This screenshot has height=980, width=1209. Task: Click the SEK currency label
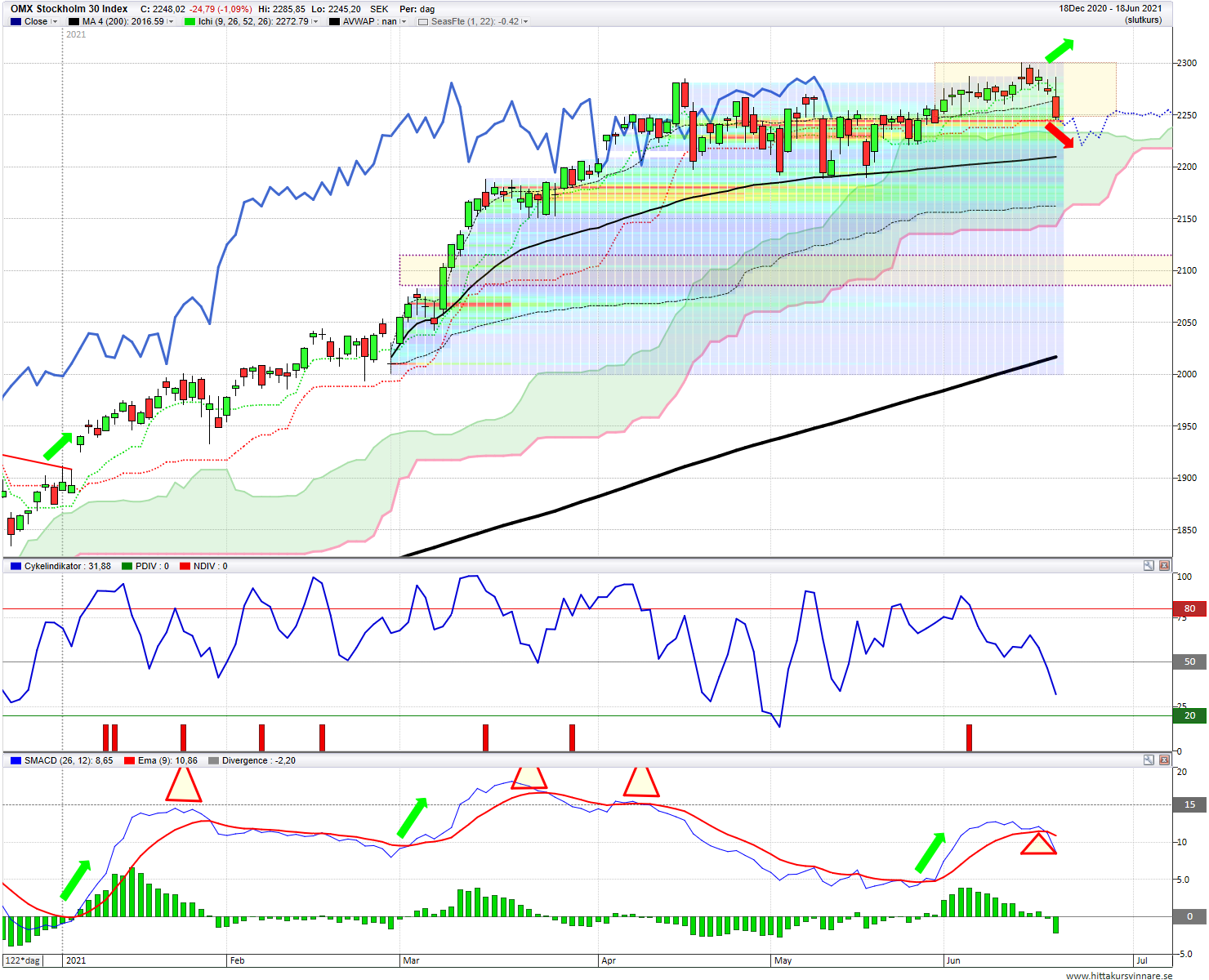coord(379,10)
